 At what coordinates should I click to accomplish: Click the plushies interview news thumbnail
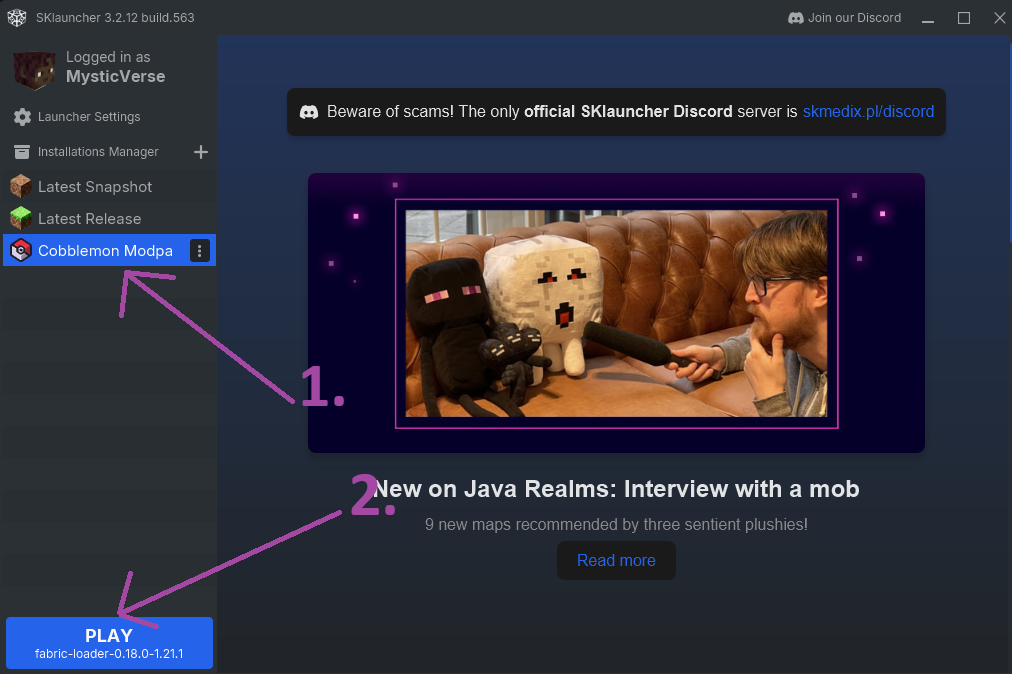[616, 313]
